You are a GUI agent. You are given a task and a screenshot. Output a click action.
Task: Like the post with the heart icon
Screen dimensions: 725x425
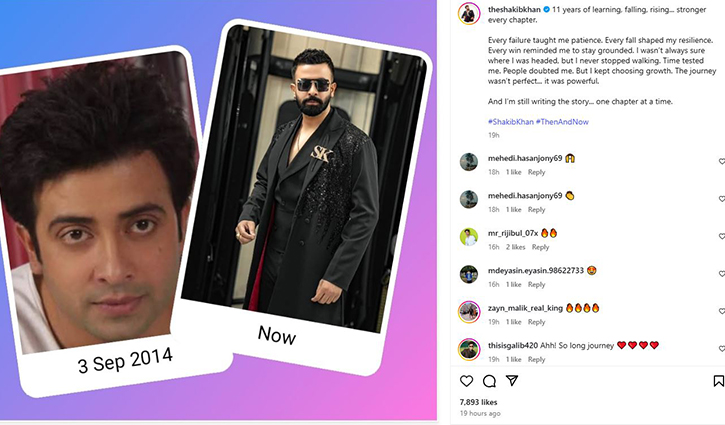(x=466, y=381)
